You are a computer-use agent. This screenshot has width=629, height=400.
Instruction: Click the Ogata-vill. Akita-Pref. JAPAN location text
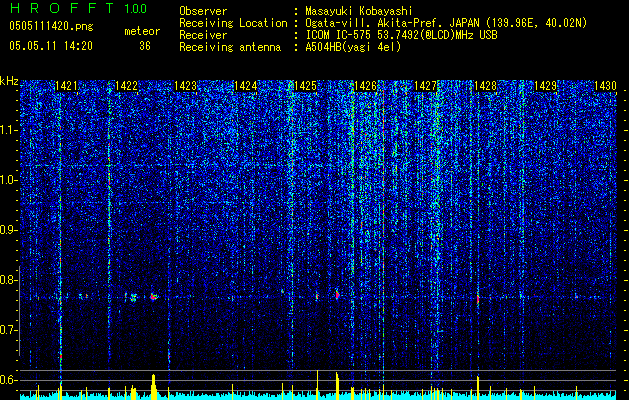tap(446, 23)
